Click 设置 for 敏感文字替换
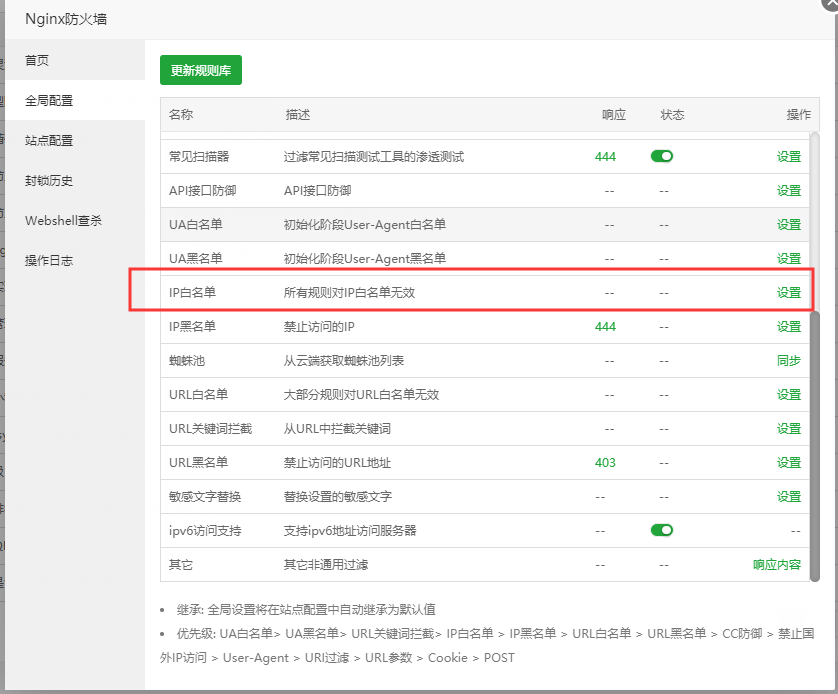 pyautogui.click(x=789, y=496)
